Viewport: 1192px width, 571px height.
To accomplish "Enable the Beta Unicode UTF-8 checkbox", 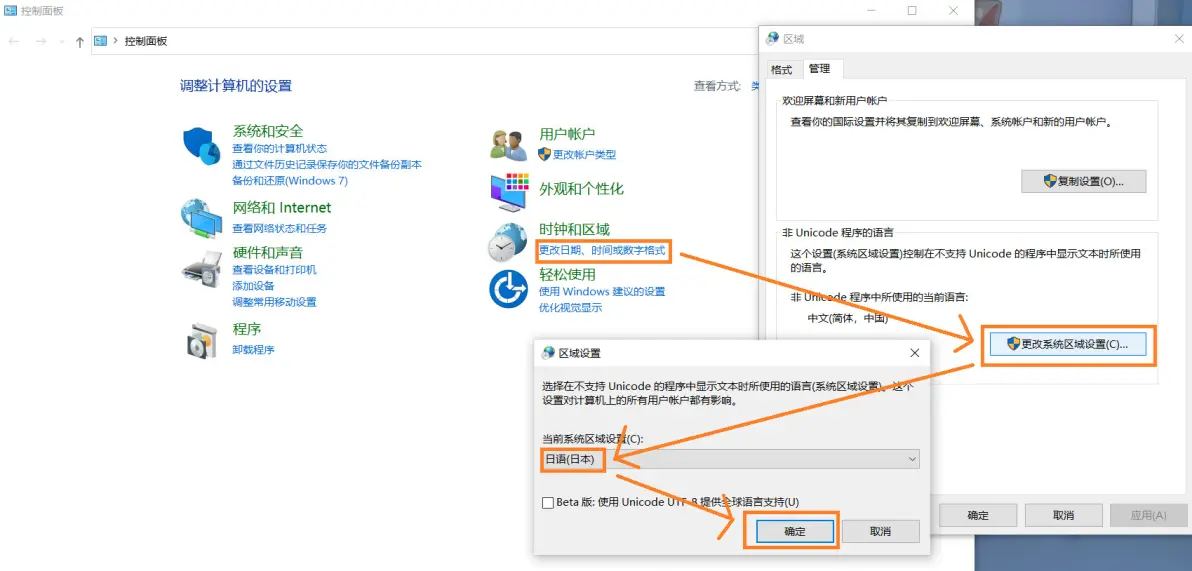I will click(547, 502).
